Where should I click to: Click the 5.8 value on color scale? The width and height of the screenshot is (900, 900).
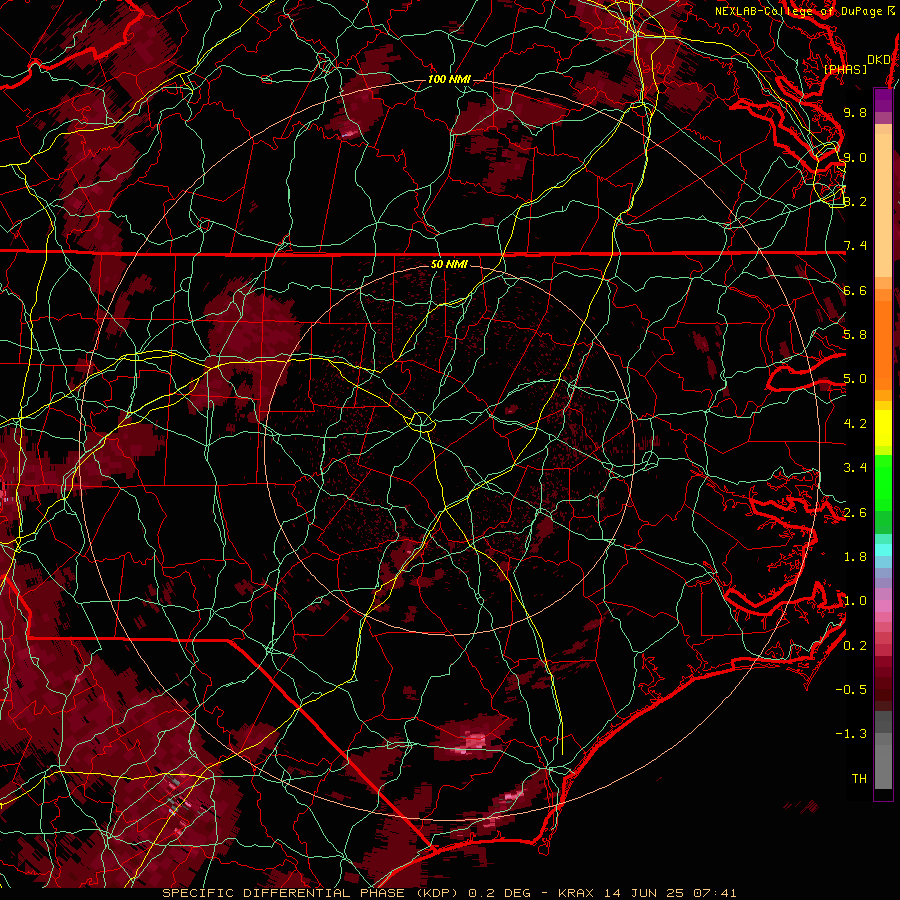pos(855,335)
